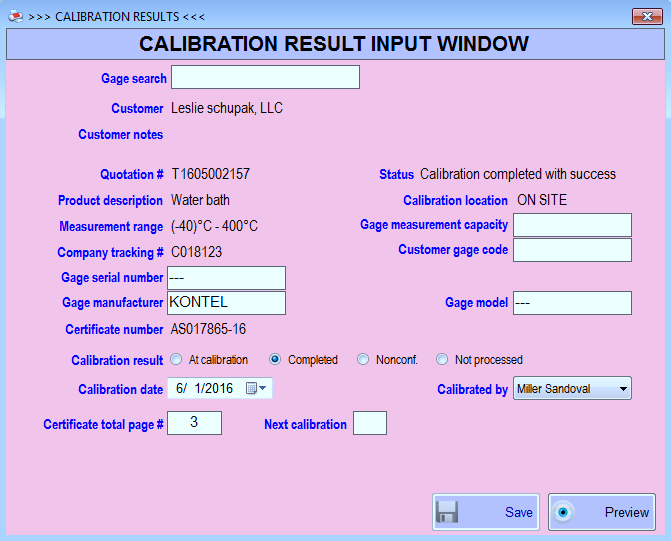The image size is (671, 541).
Task: Click the calibration date 6/ 1/2016 value
Action: 205,388
